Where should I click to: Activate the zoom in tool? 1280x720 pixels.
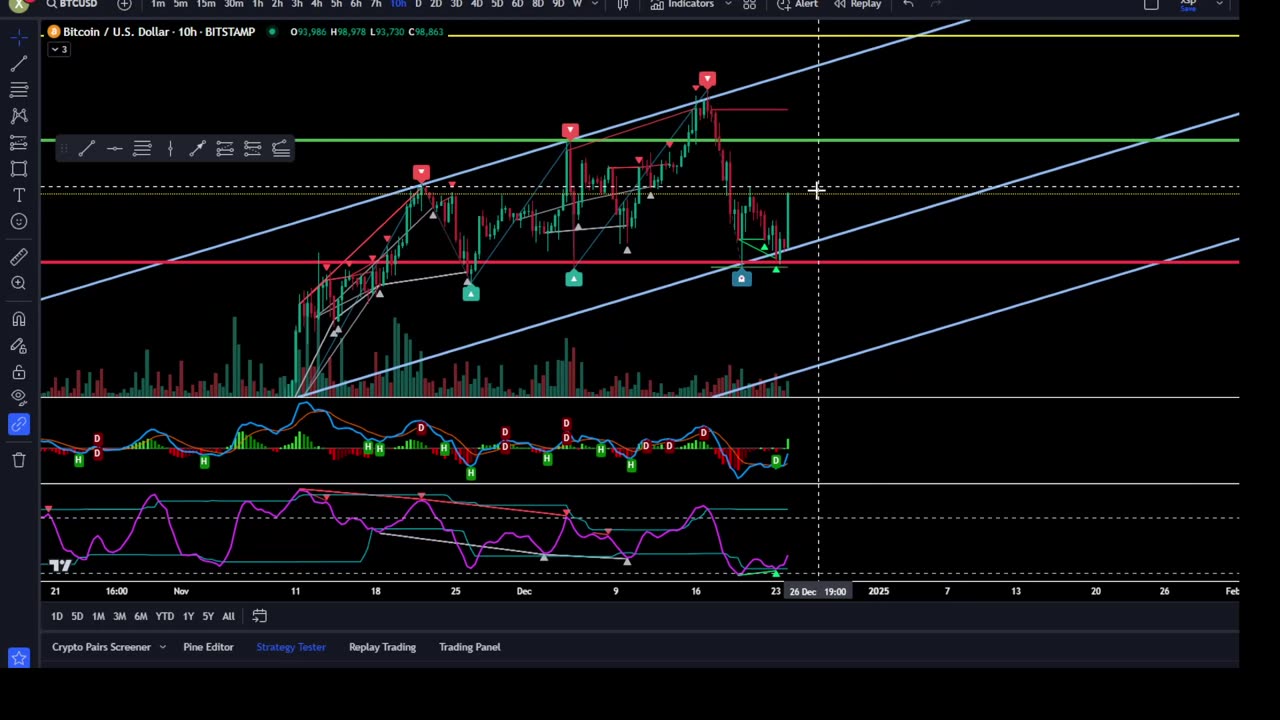(x=19, y=283)
